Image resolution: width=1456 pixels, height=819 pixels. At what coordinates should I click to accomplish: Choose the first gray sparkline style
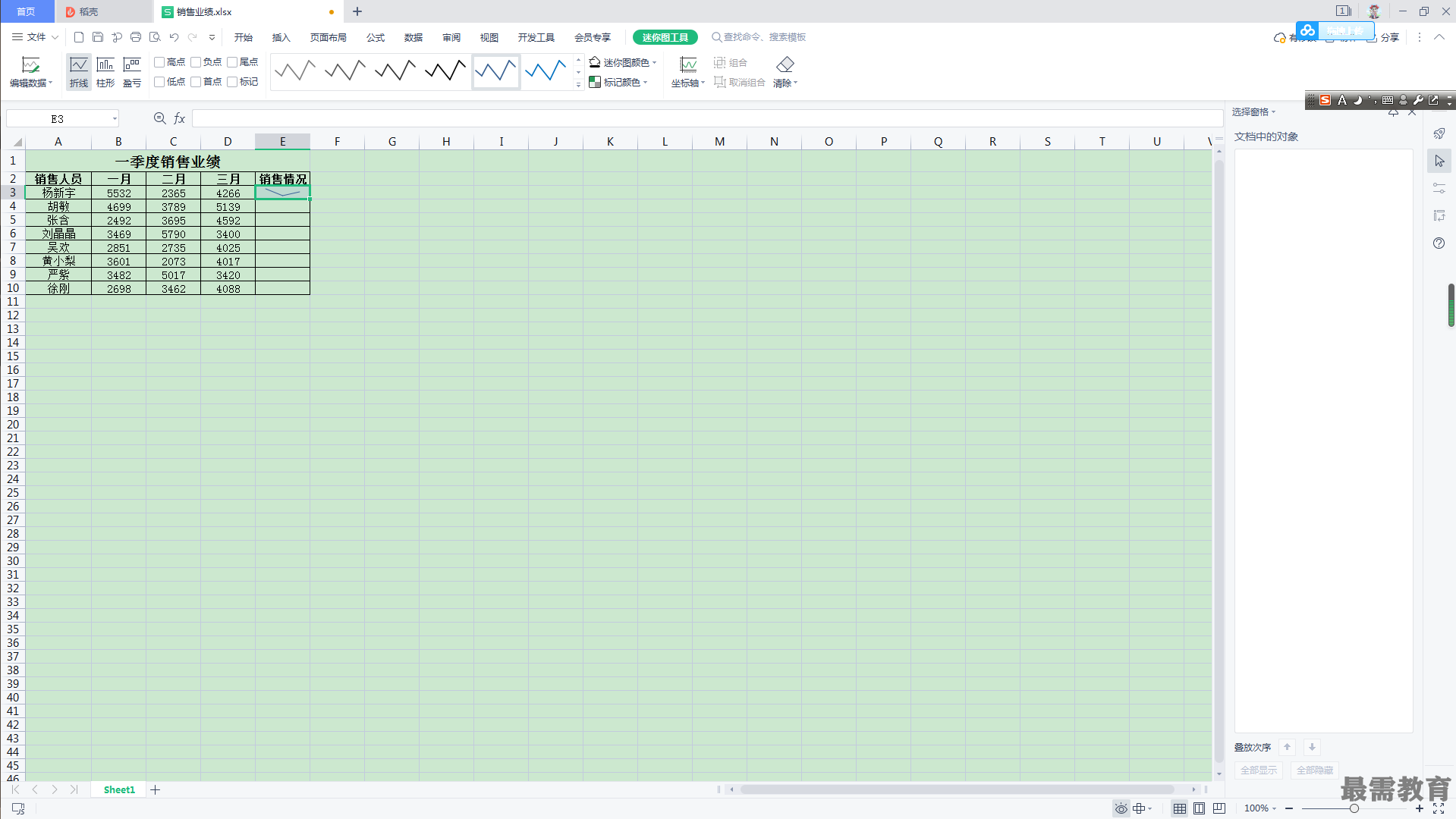(295, 71)
